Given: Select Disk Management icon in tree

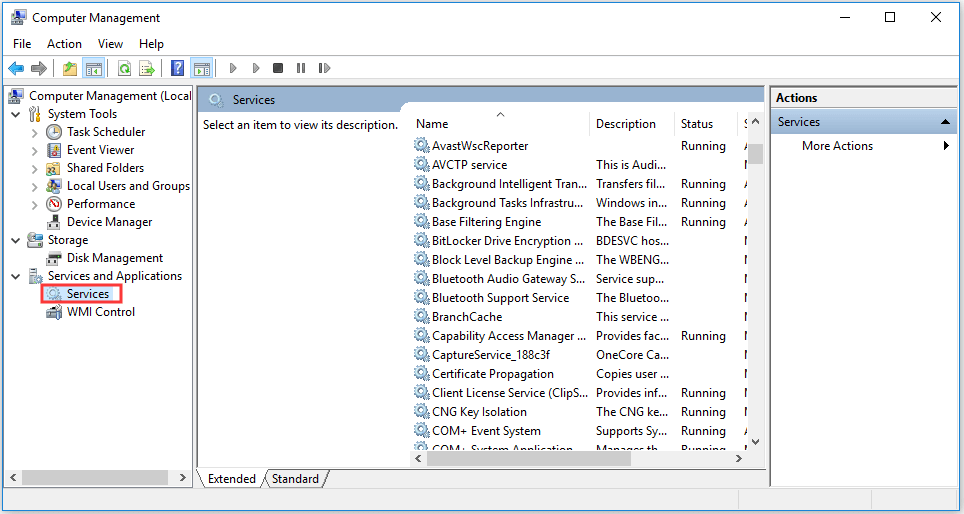Looking at the screenshot, I should pos(54,258).
